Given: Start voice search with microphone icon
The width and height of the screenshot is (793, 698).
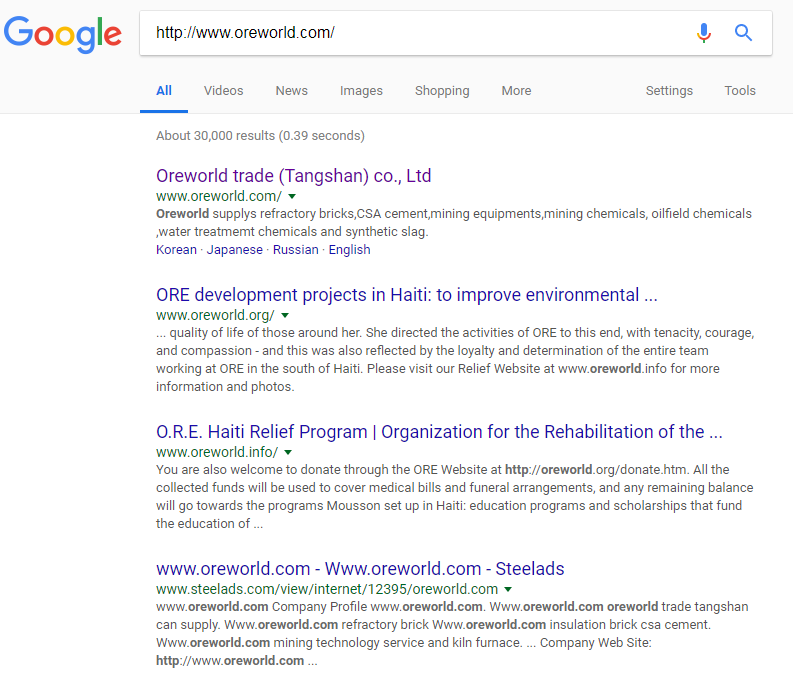Looking at the screenshot, I should (x=704, y=33).
